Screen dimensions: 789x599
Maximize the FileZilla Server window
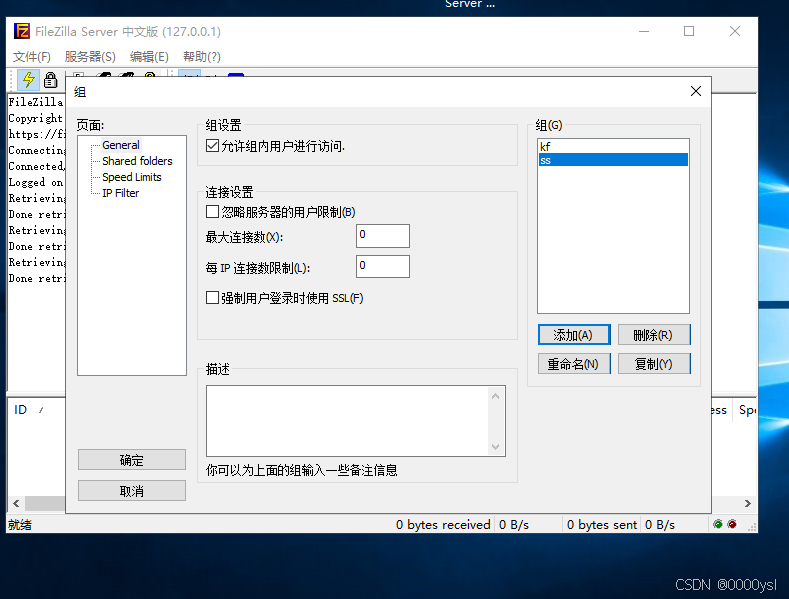pyautogui.click(x=689, y=31)
